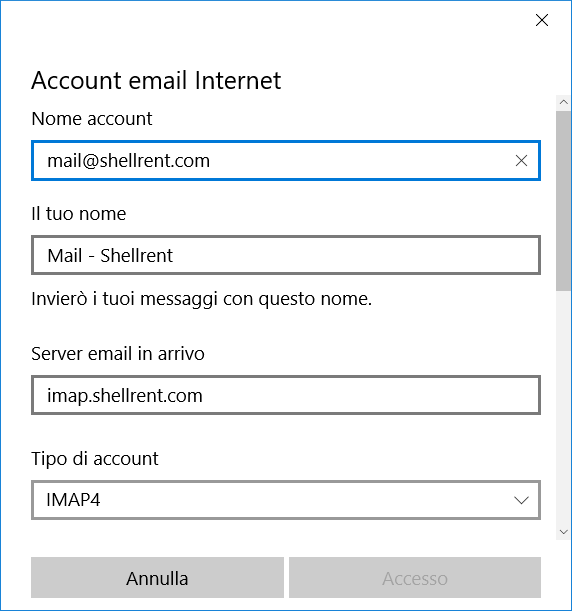The image size is (572, 611).
Task: Click the Account email Internet heading
Action: point(156,81)
